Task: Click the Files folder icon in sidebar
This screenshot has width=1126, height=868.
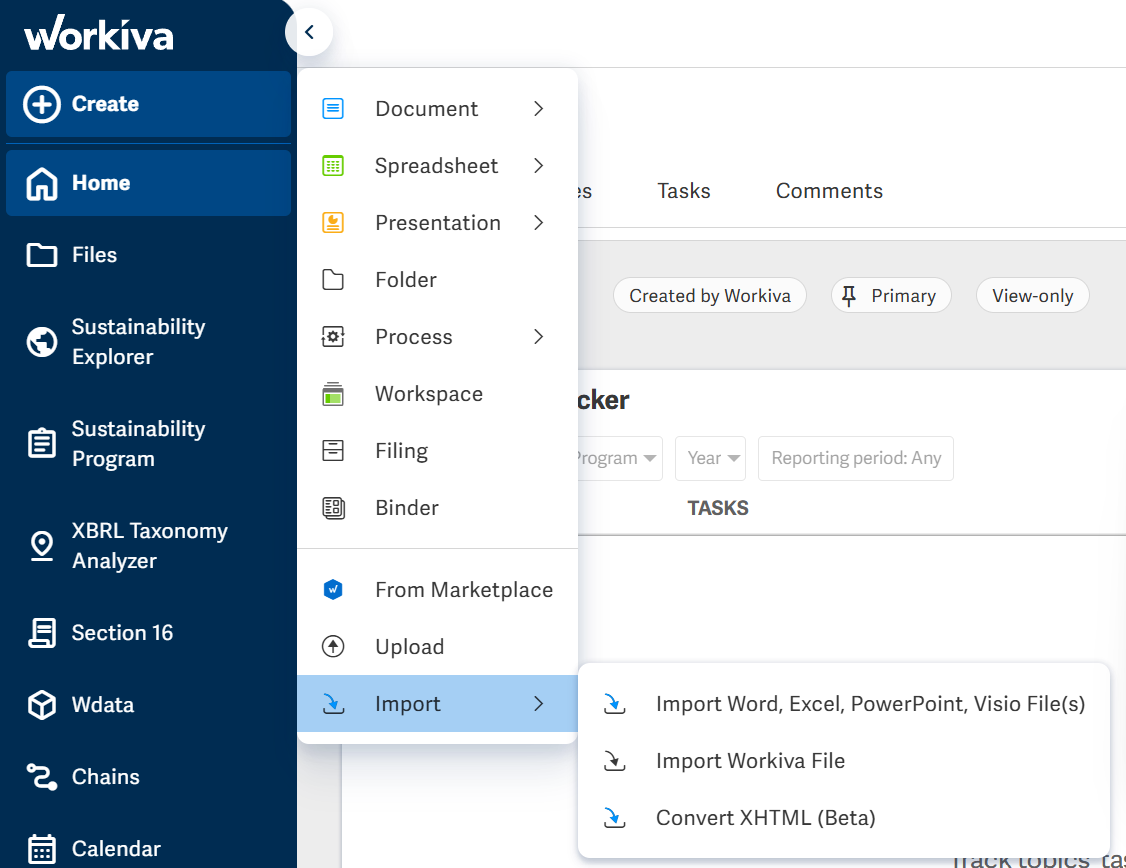Action: [x=42, y=255]
